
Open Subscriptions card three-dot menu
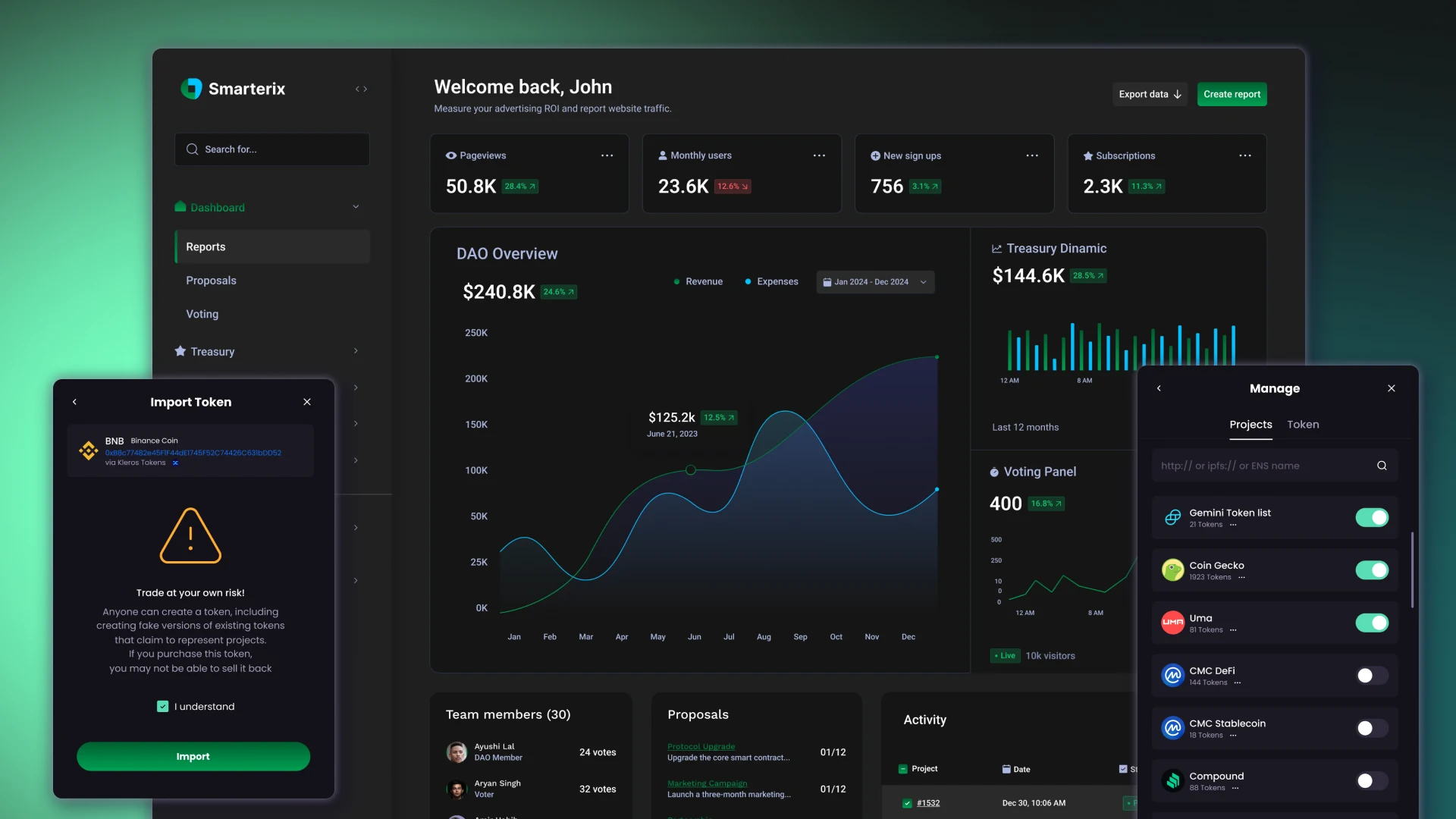tap(1244, 155)
